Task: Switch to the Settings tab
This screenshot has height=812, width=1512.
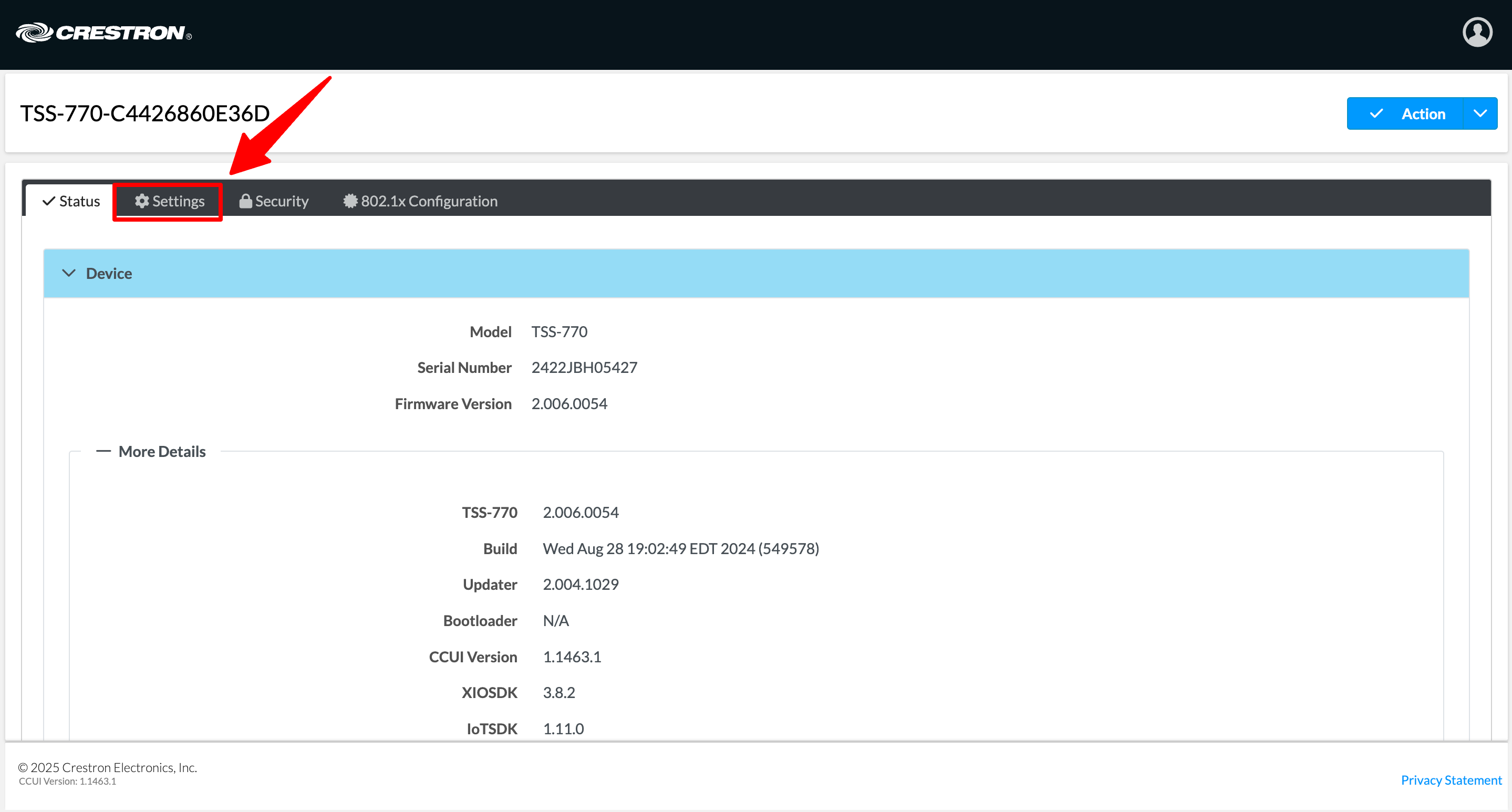Action: [x=169, y=201]
